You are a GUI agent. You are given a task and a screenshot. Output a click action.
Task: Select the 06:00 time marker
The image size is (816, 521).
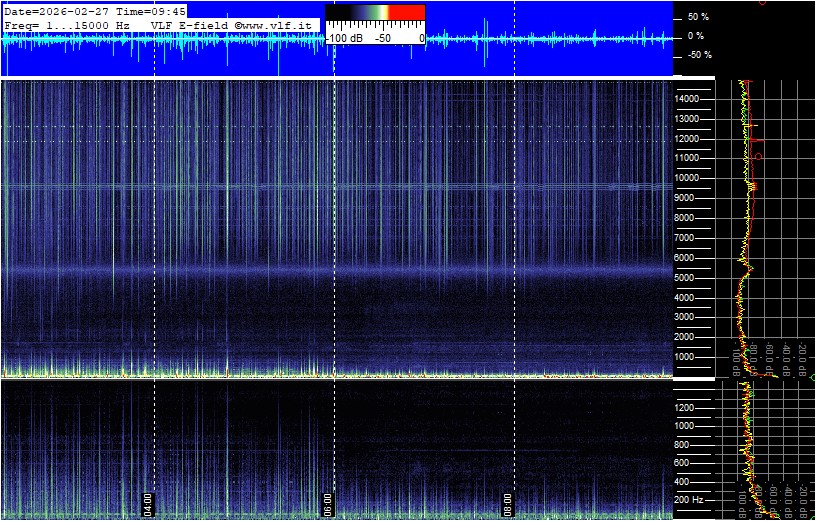[x=327, y=501]
